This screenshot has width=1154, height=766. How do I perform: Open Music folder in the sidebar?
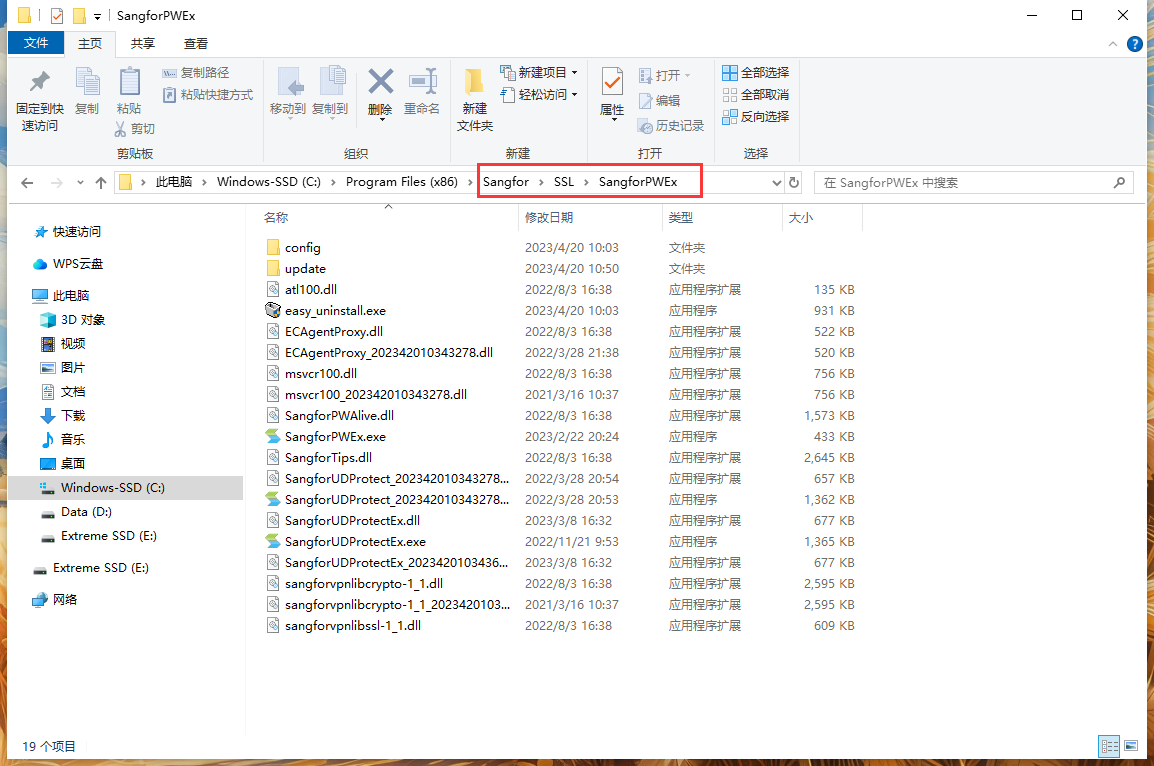(72, 439)
